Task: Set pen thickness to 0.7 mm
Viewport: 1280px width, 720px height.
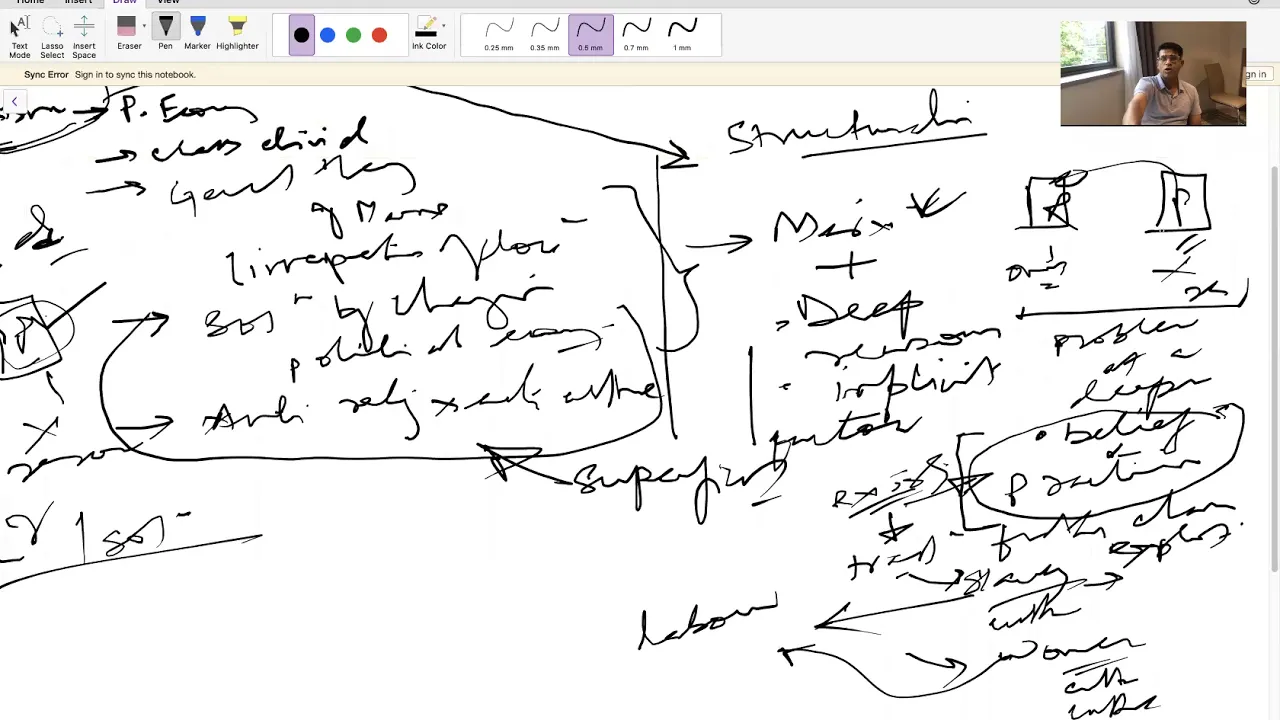Action: tap(636, 35)
